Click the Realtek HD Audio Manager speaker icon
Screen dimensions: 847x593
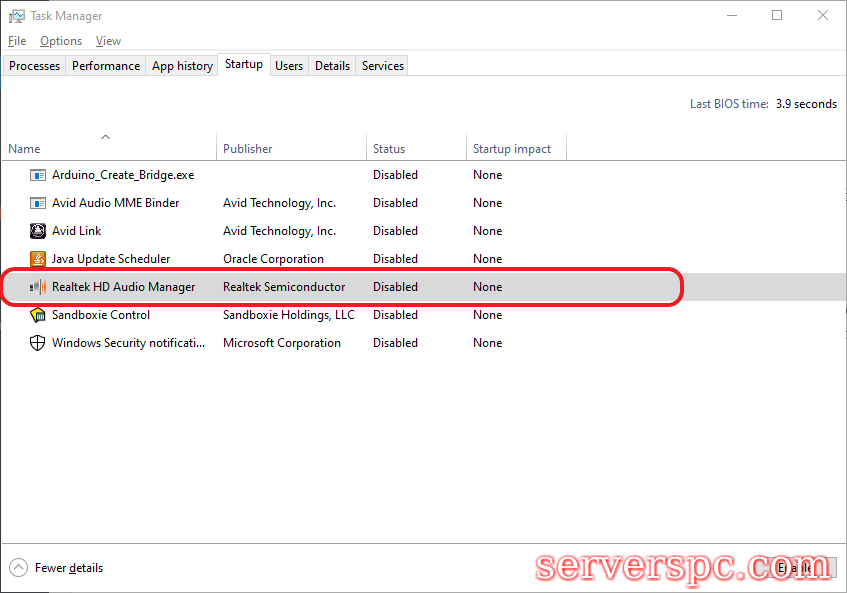(38, 287)
